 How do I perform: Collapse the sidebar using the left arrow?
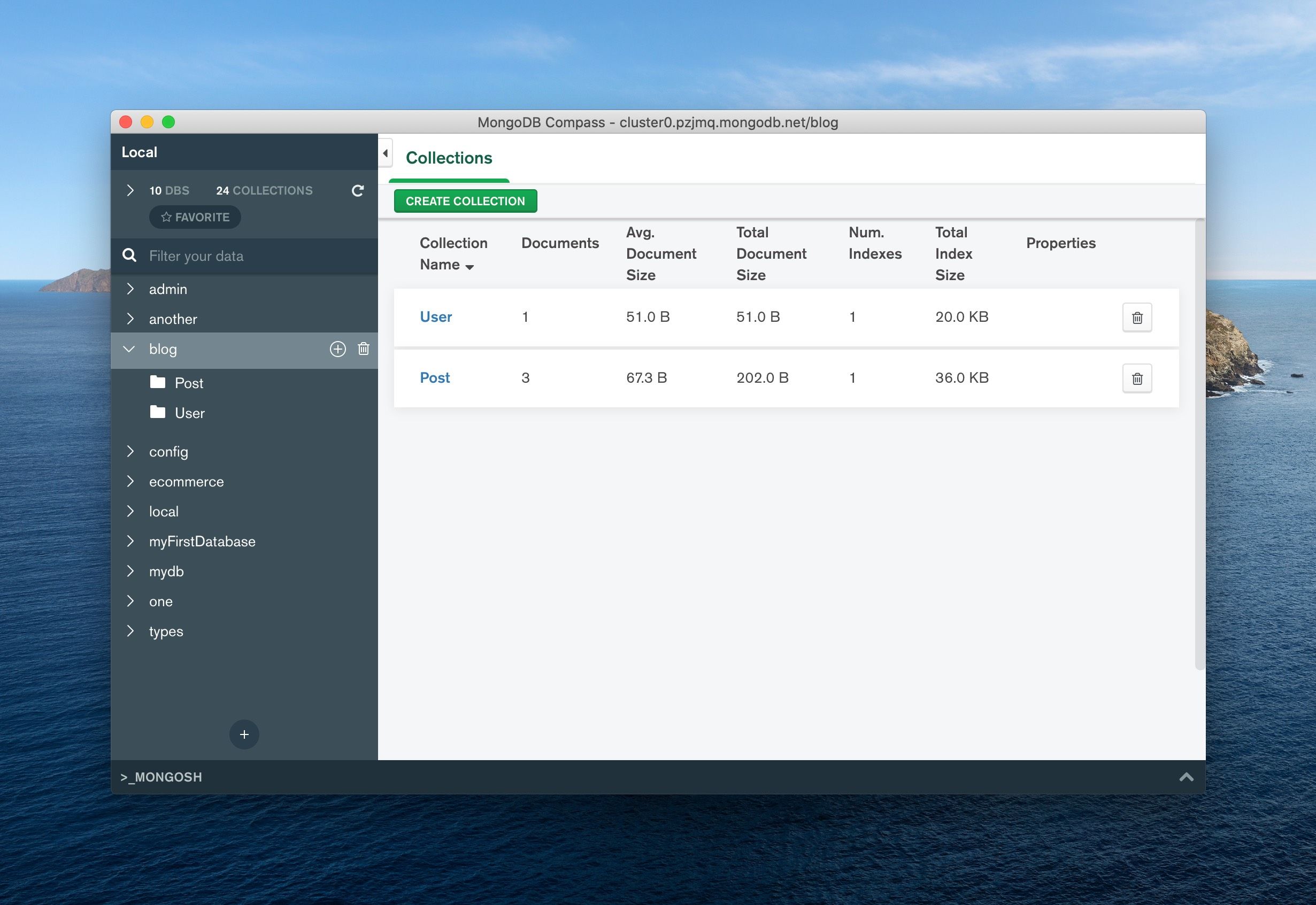pos(384,152)
